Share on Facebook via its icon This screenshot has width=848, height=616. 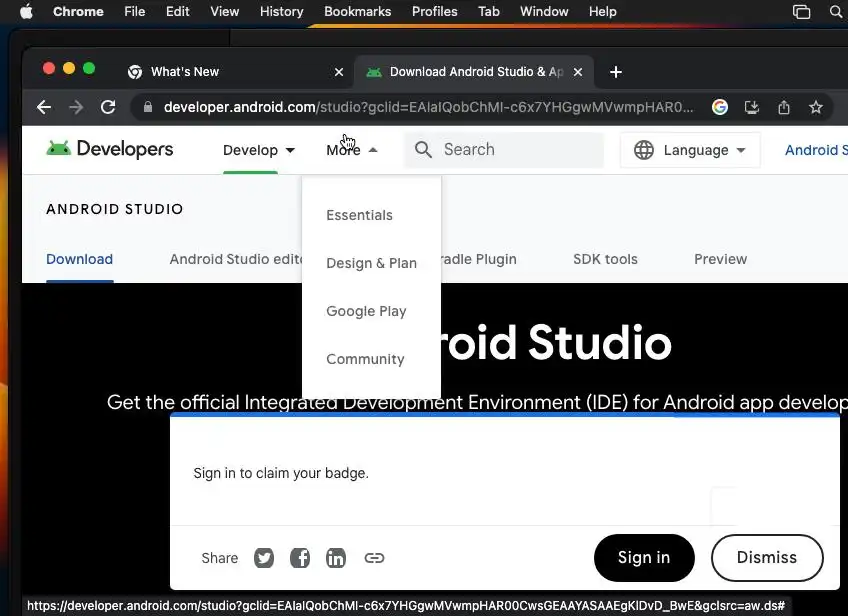300,558
